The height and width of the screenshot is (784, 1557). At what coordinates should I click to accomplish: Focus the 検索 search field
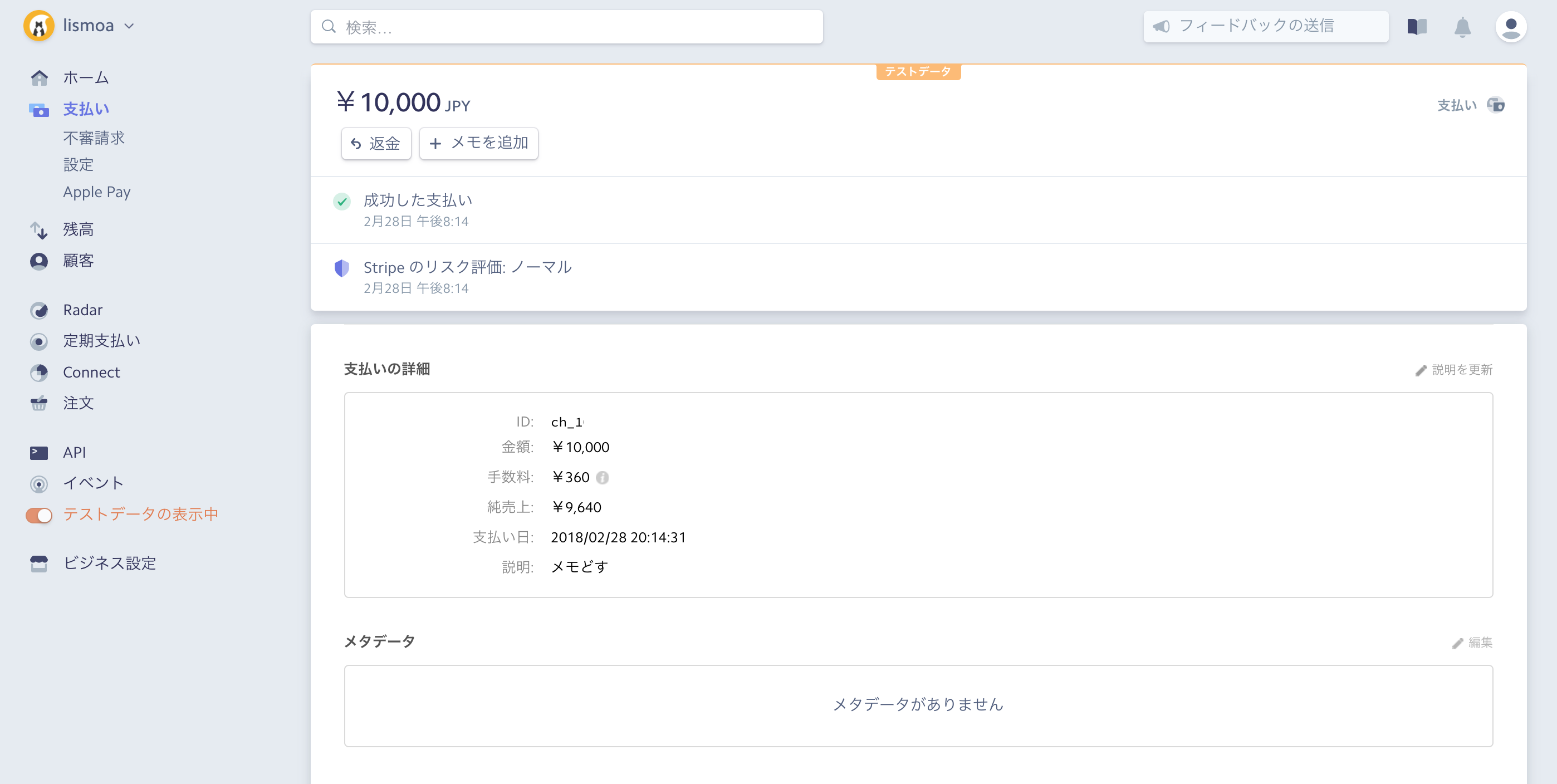(x=566, y=27)
